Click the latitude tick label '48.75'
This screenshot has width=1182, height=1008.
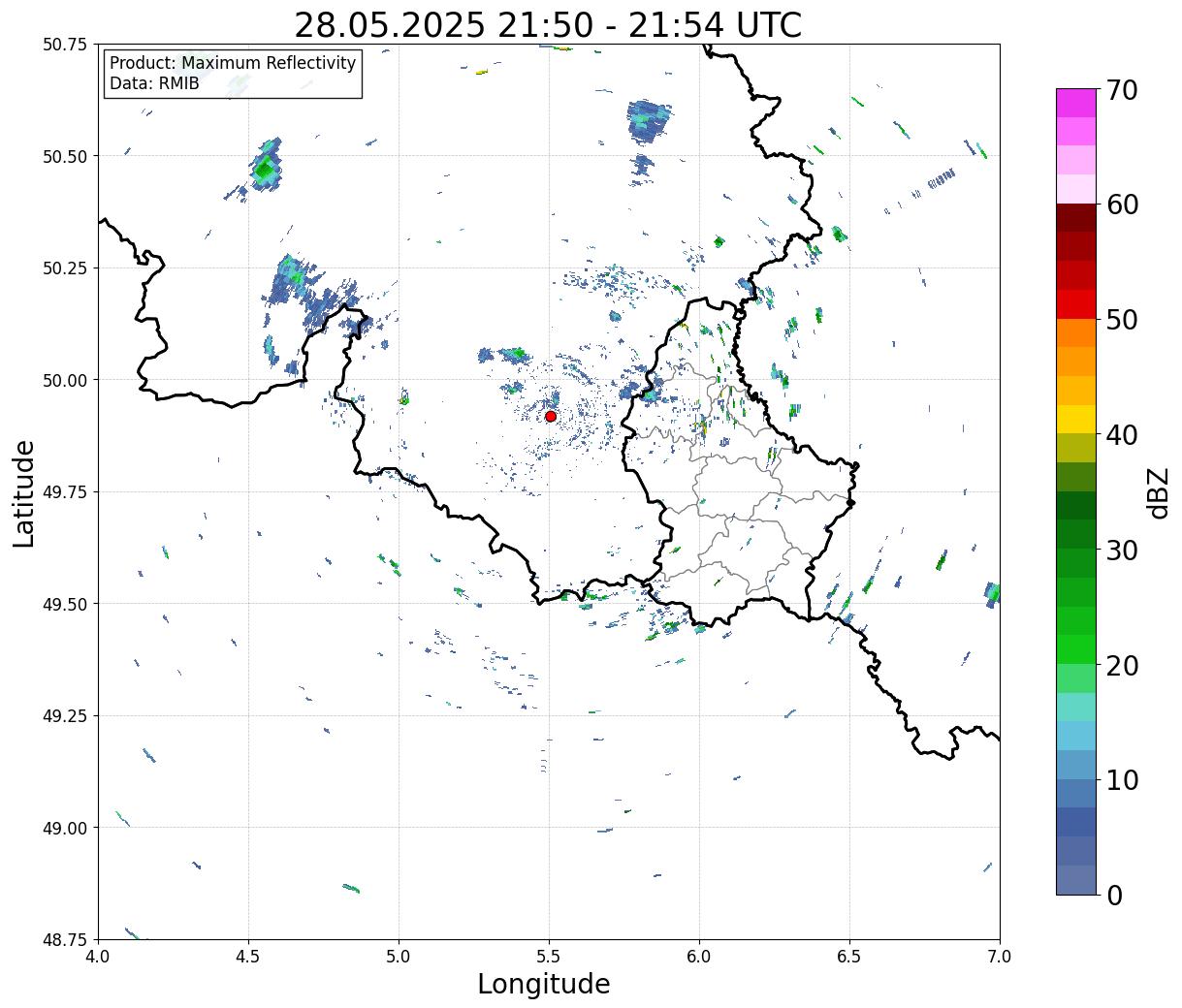point(65,940)
